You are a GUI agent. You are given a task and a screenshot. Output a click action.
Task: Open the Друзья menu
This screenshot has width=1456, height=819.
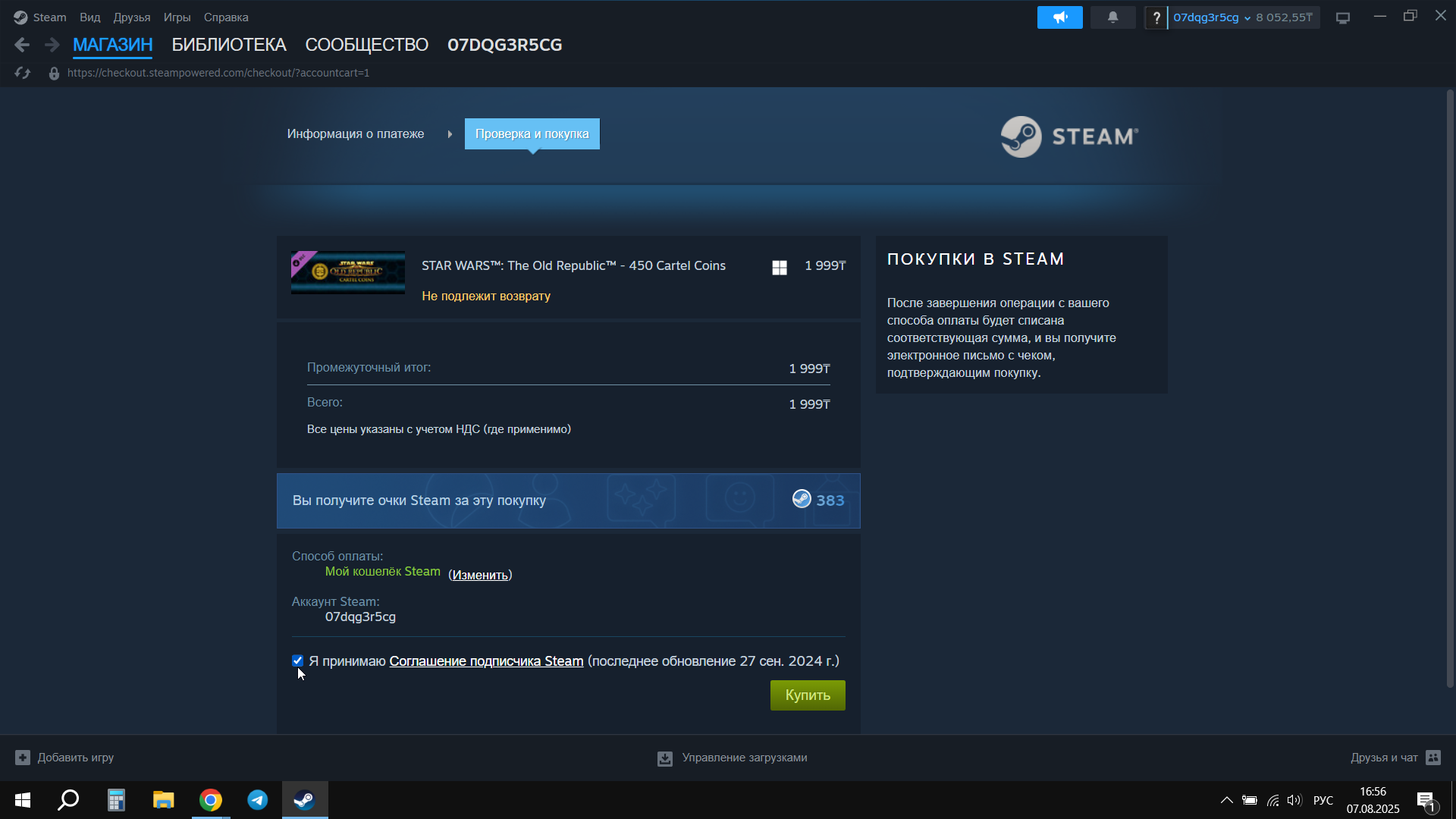tap(132, 17)
